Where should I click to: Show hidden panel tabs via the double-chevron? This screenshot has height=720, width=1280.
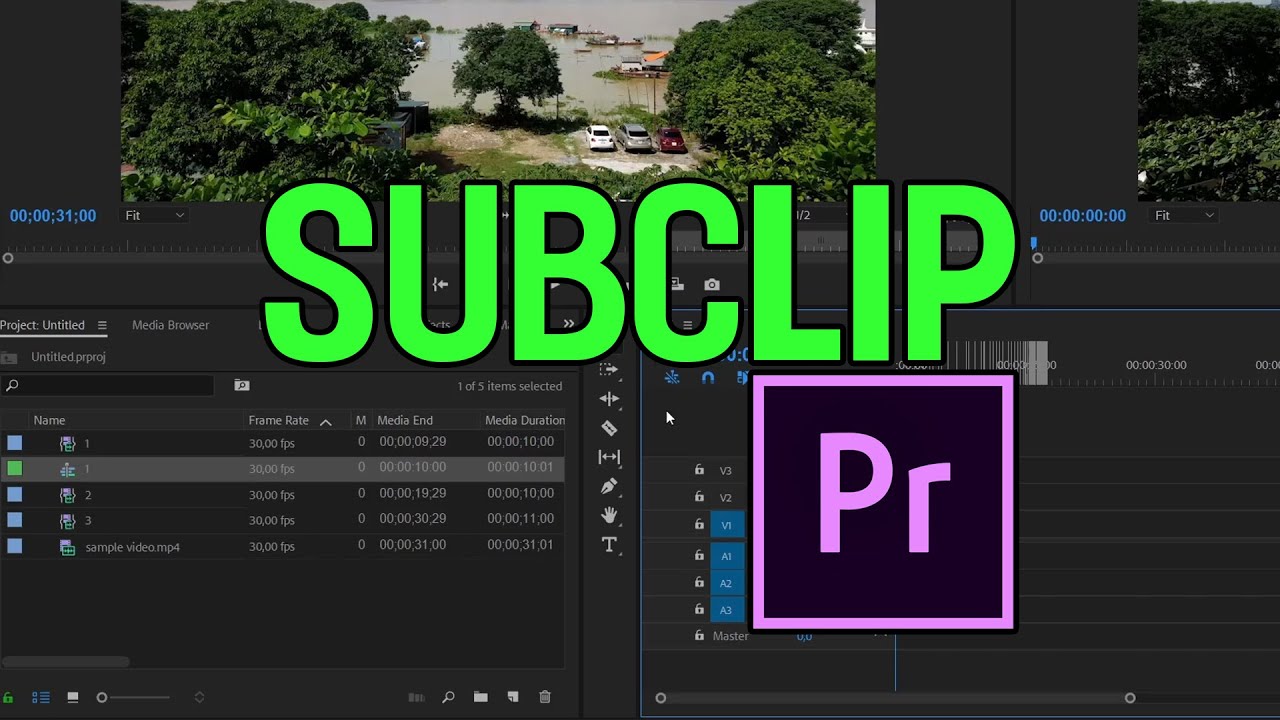click(569, 324)
